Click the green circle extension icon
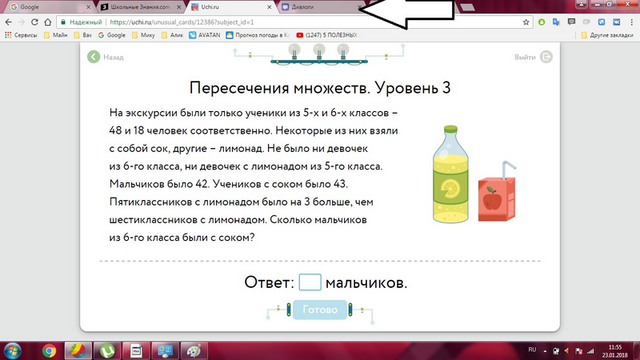Viewport: 640px width, 360px height. click(542, 22)
